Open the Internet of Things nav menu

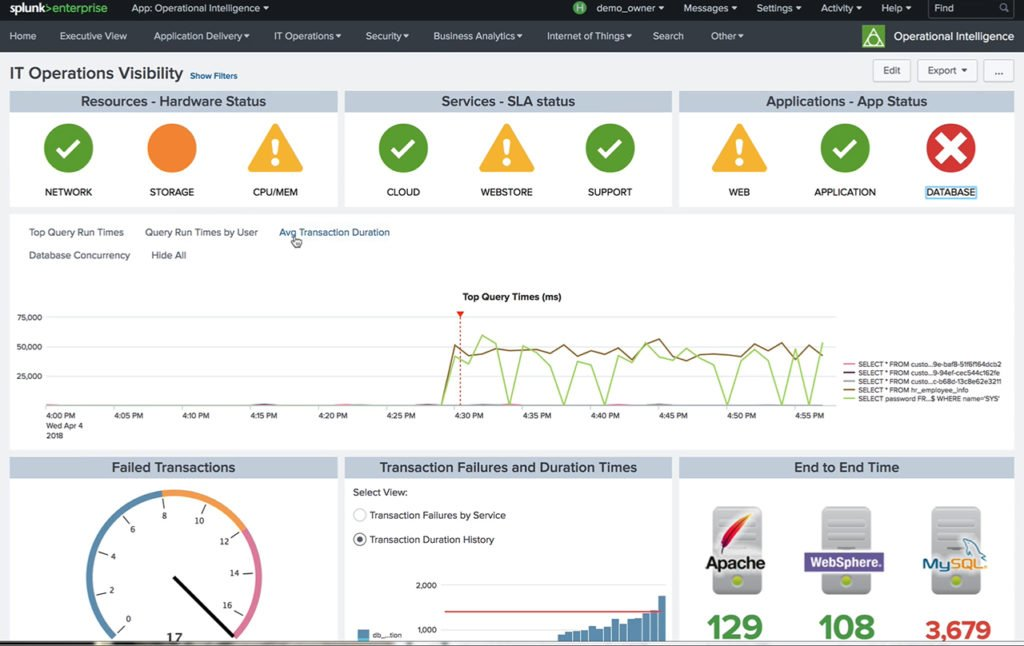pyautogui.click(x=589, y=36)
